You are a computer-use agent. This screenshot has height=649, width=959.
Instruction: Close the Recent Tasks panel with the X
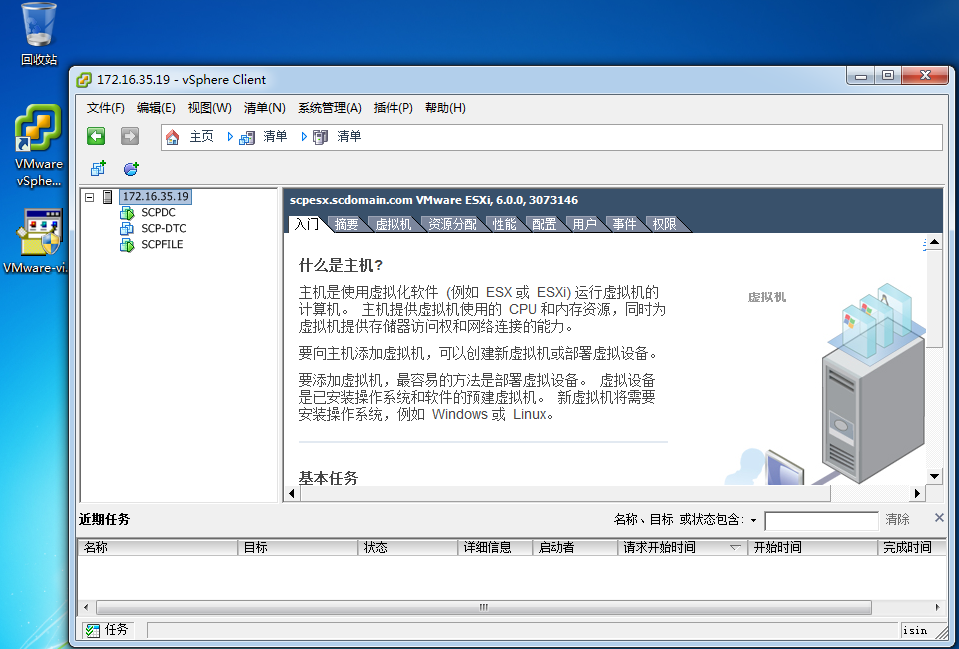[x=939, y=517]
